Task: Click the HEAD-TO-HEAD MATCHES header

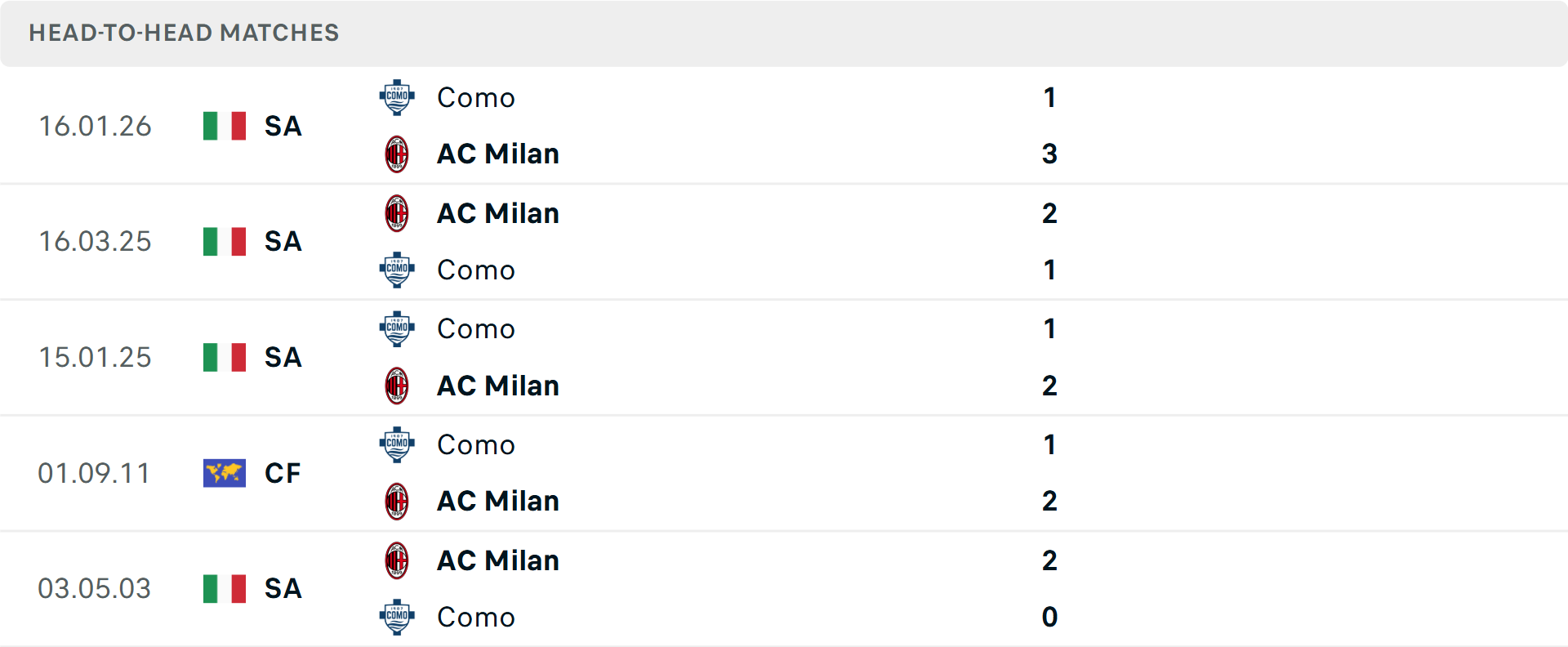Action: [x=184, y=33]
